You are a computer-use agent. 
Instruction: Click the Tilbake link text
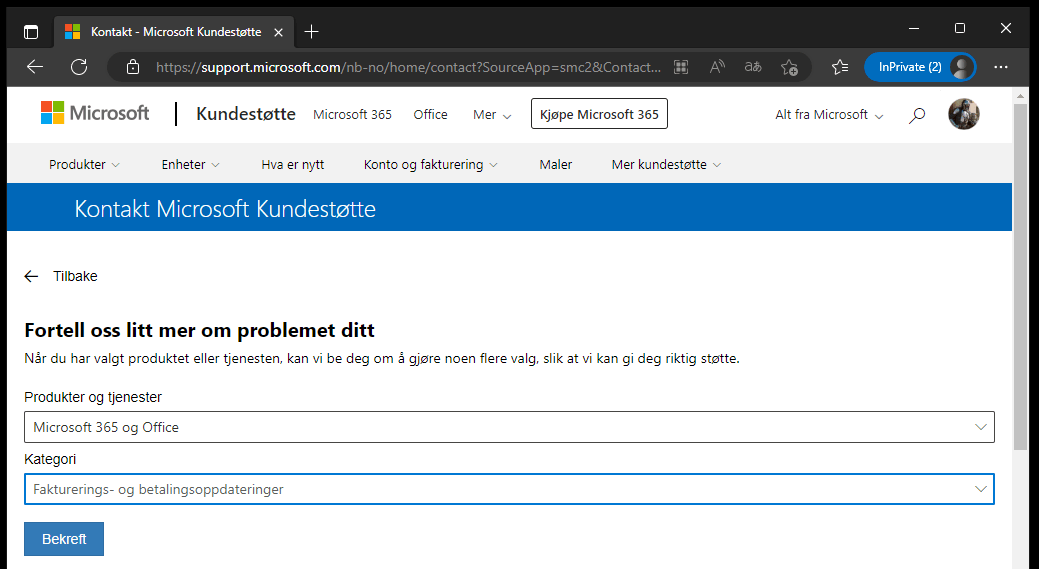(x=76, y=276)
